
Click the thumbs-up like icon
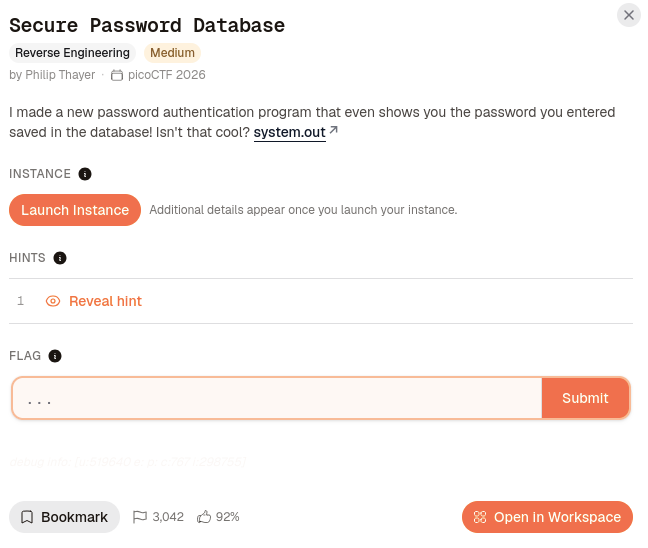[x=204, y=517]
